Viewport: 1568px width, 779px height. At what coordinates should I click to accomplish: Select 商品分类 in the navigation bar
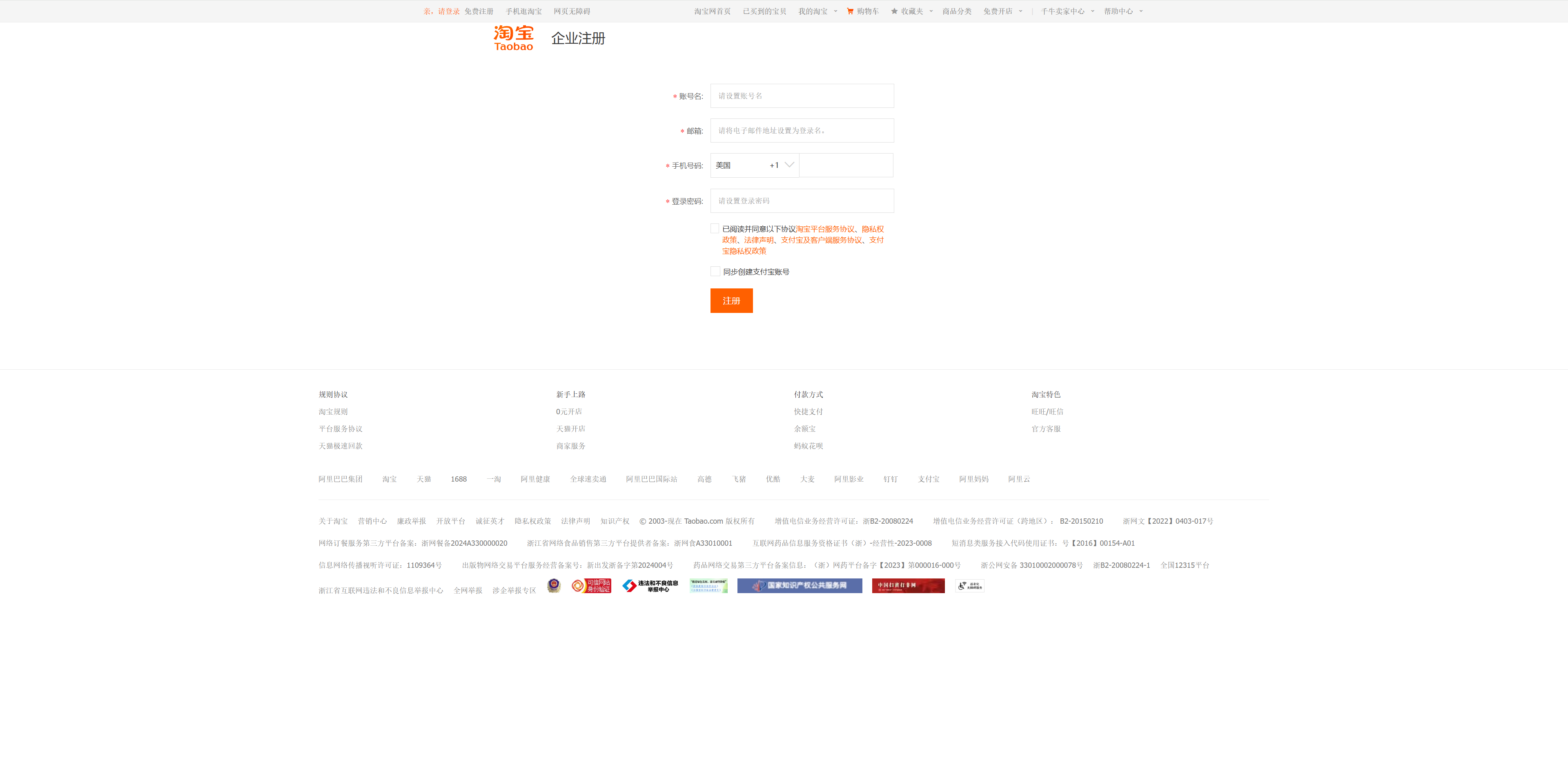point(957,11)
